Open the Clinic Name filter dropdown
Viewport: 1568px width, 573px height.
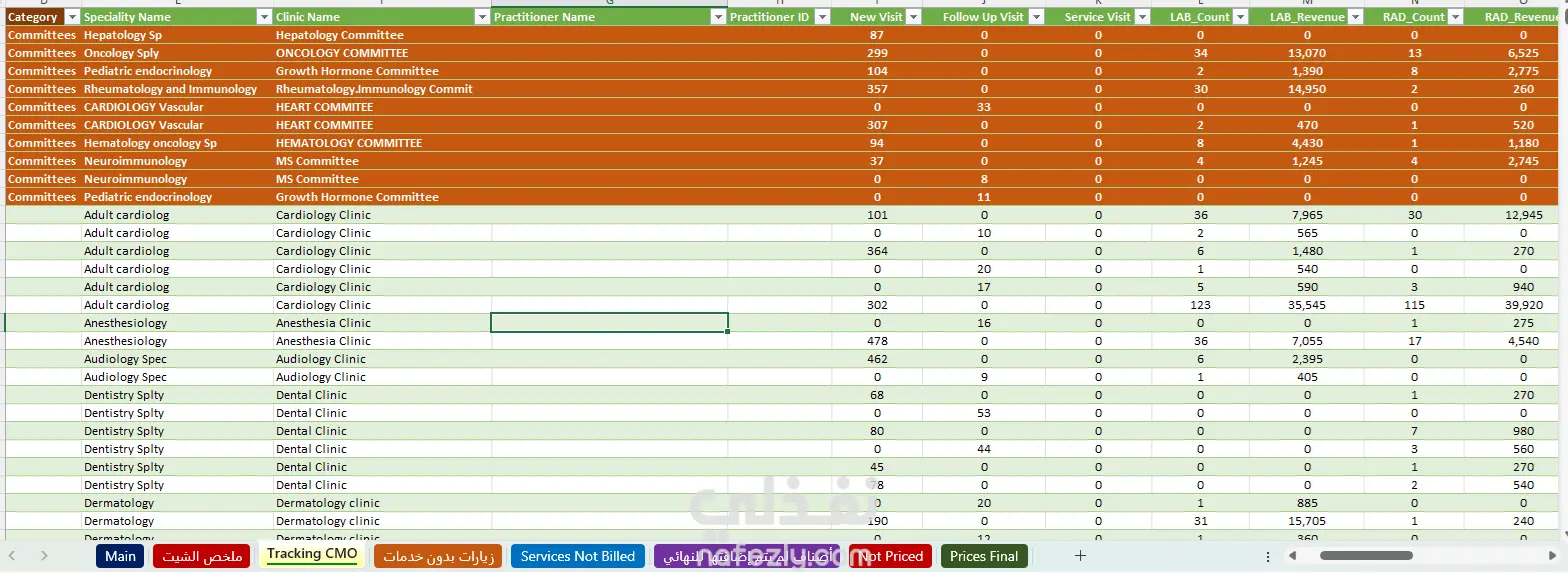coord(483,17)
